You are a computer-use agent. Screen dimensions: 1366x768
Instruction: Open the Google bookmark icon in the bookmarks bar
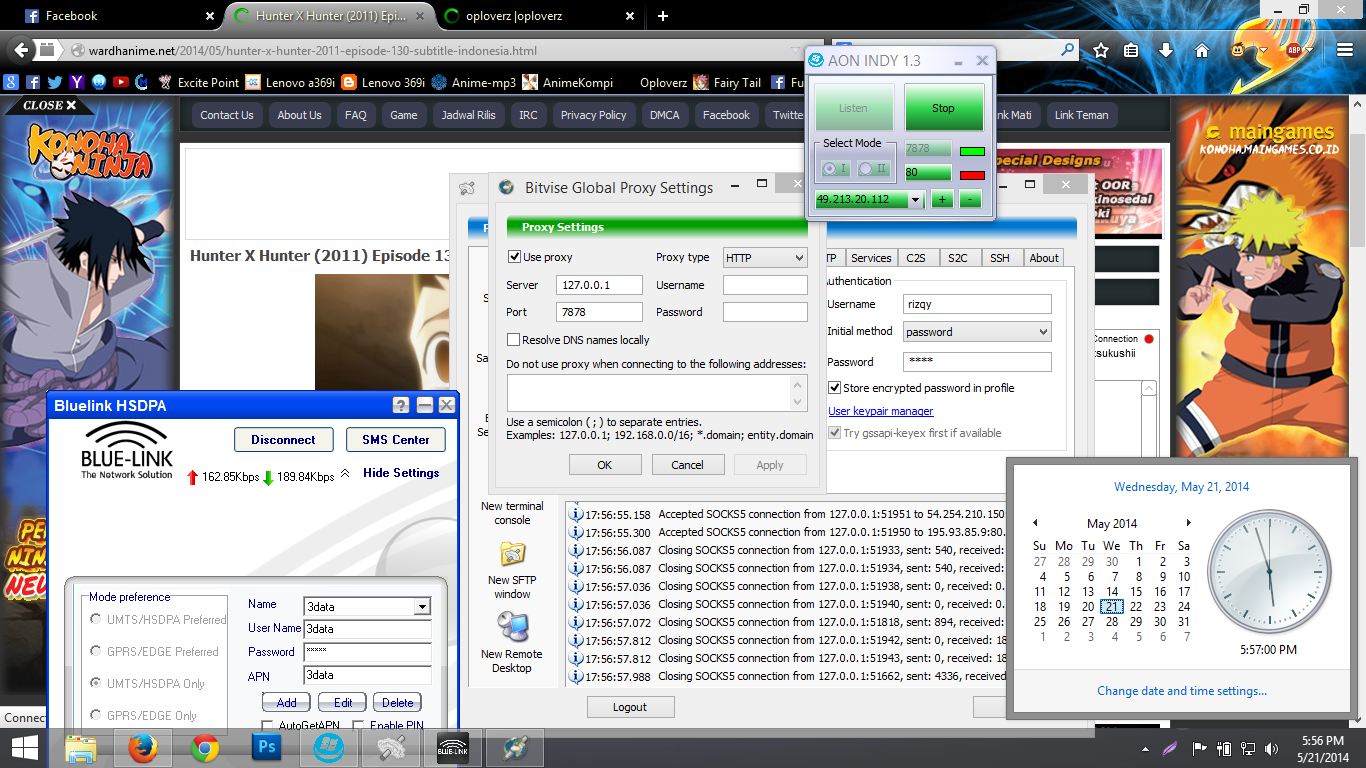tap(11, 83)
